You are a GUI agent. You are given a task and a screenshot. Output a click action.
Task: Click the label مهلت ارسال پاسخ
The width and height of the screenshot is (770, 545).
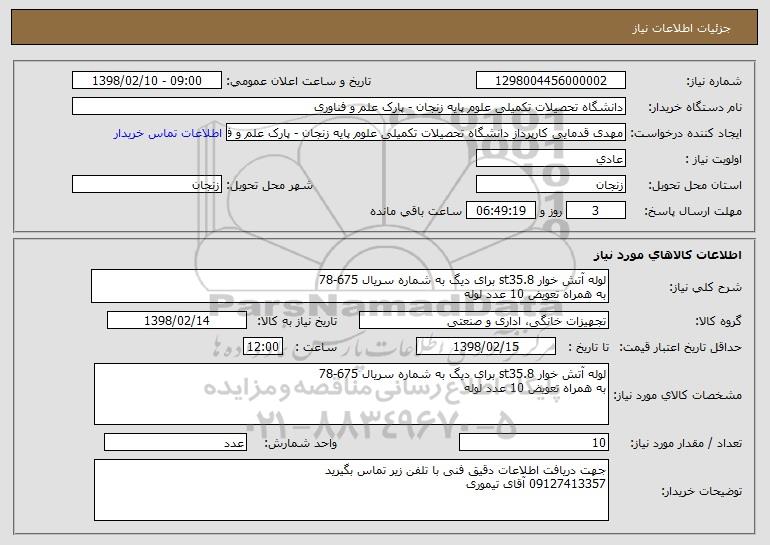(693, 212)
